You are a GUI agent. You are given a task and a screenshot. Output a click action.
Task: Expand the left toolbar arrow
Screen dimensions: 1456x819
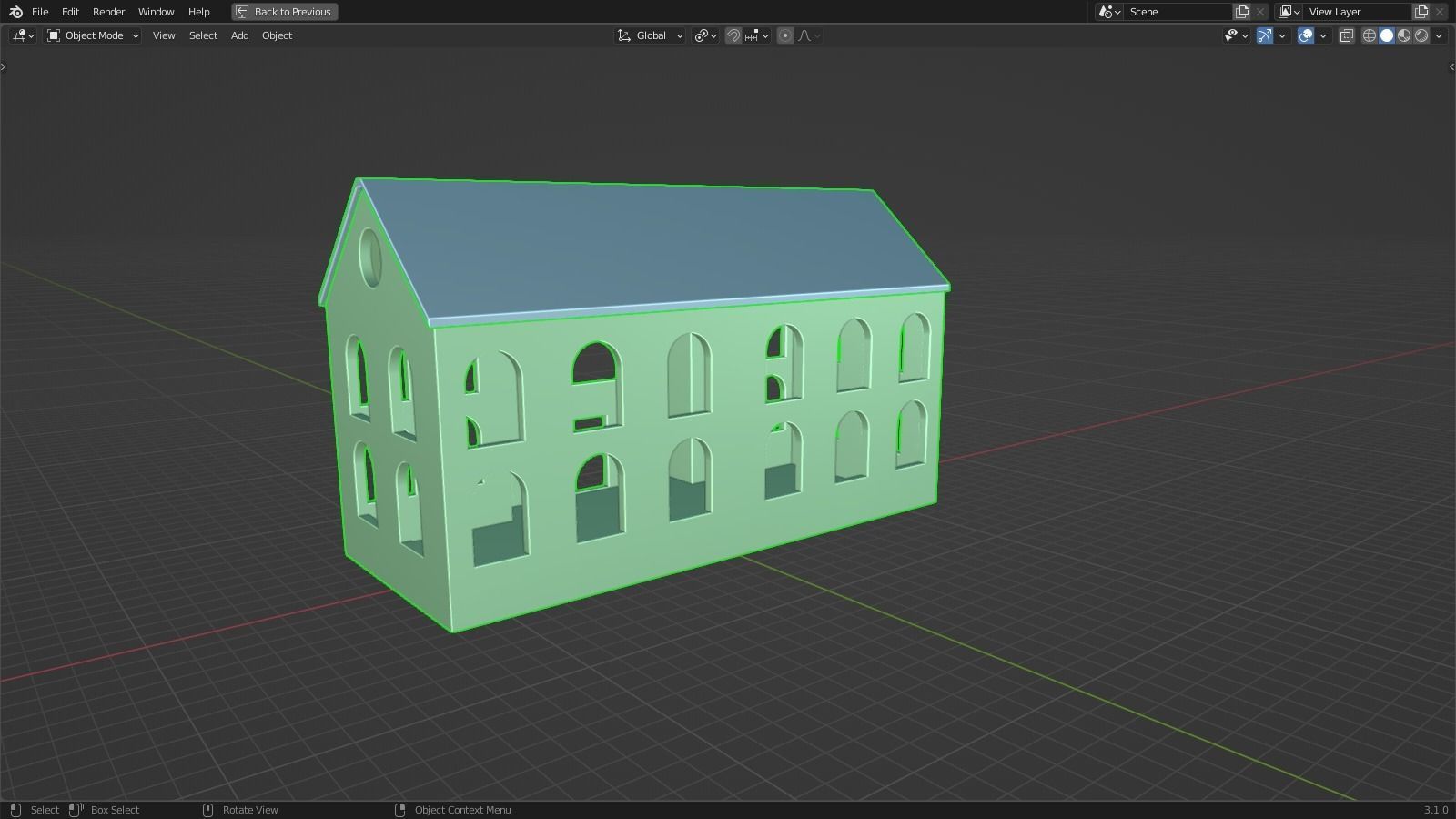point(4,66)
